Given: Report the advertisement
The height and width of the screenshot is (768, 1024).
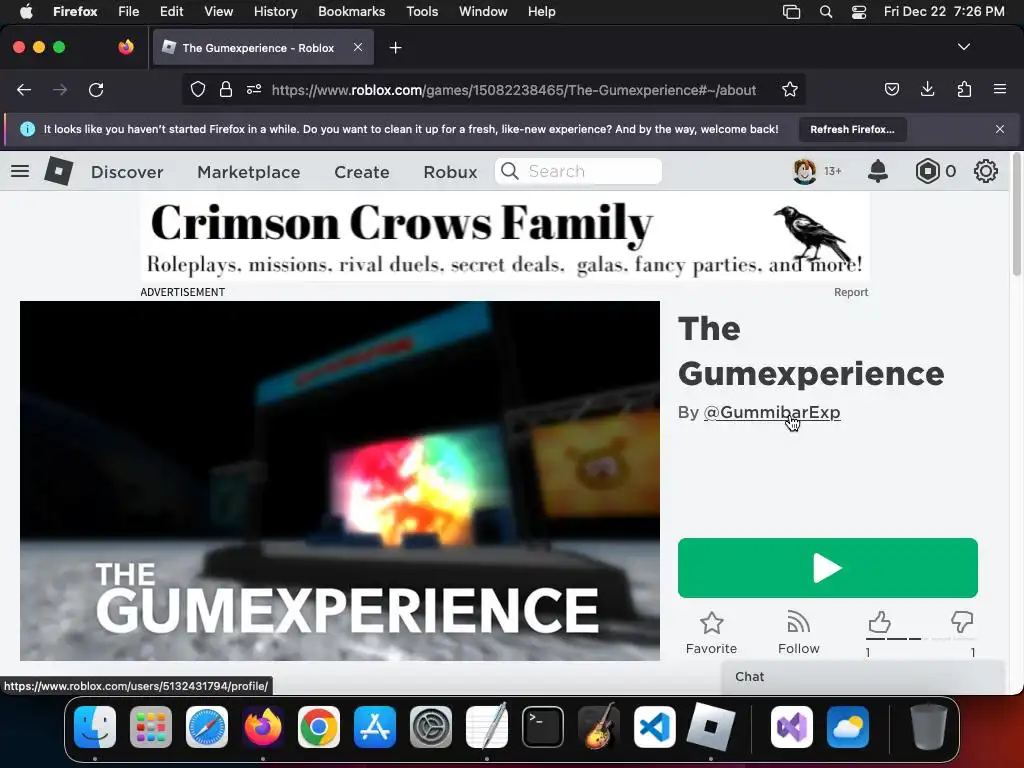Looking at the screenshot, I should (x=851, y=293).
